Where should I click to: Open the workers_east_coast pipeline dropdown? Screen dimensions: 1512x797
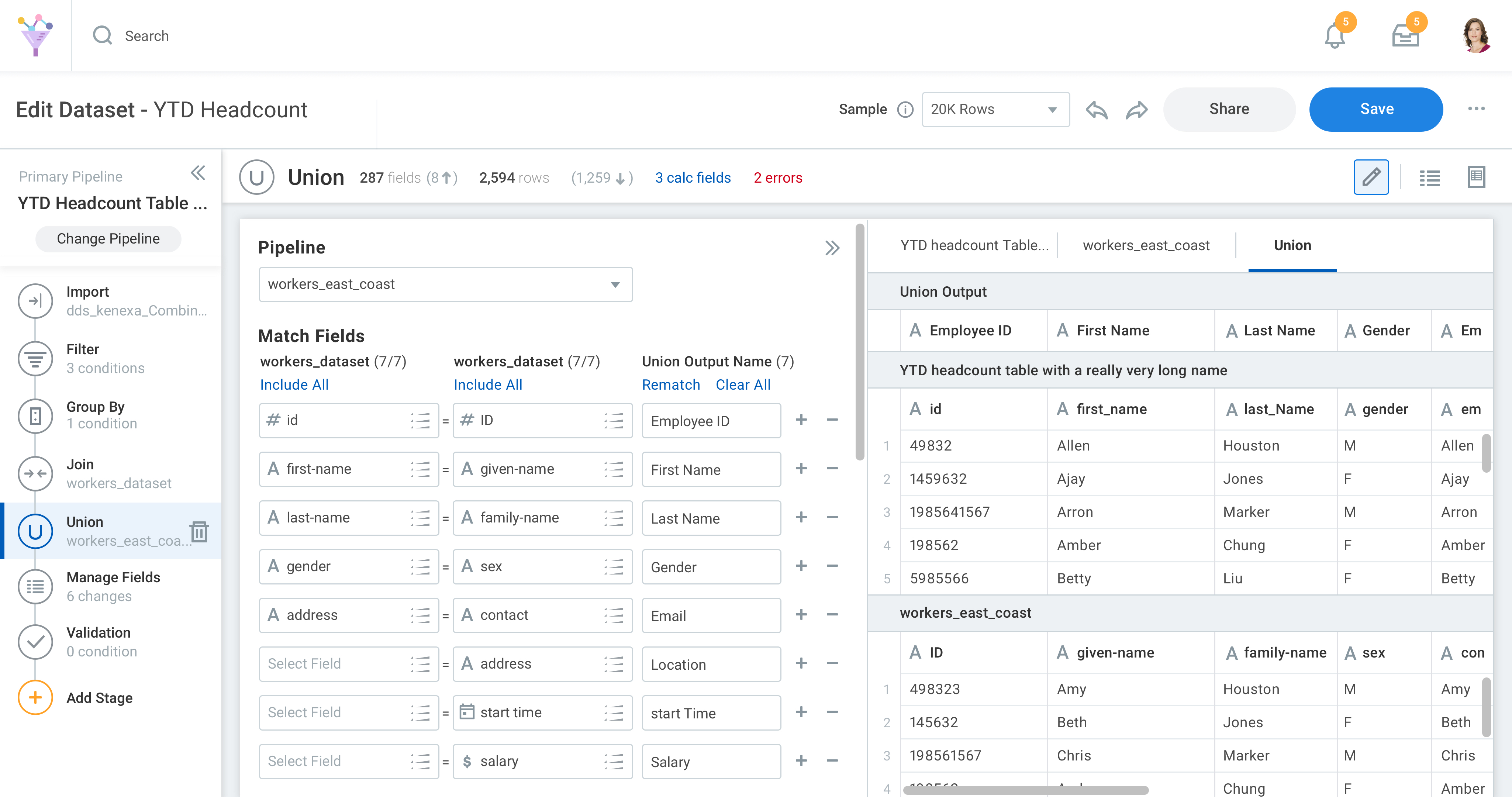coord(445,284)
